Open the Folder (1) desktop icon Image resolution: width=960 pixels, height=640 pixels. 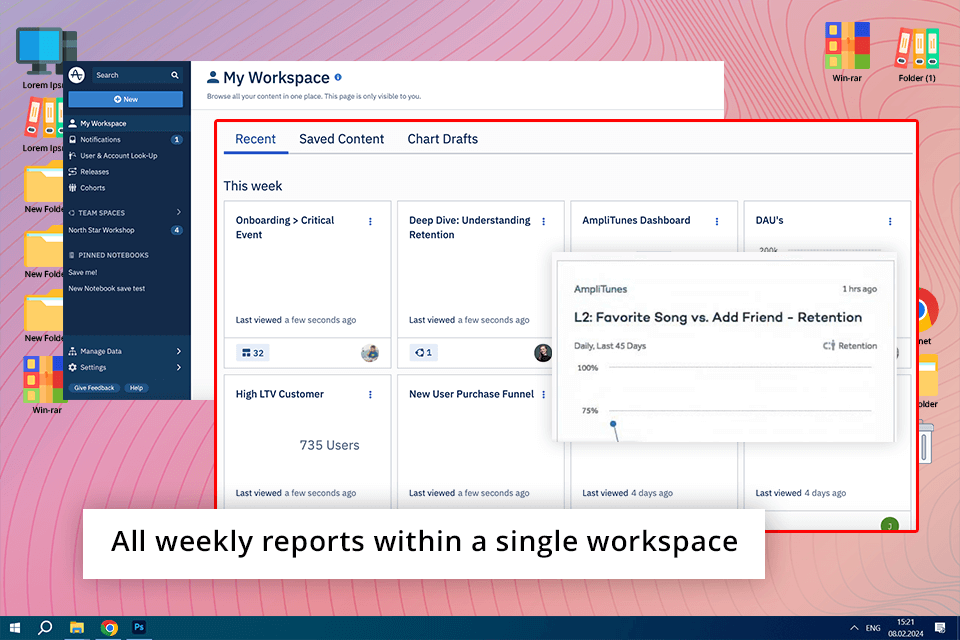pos(917,54)
